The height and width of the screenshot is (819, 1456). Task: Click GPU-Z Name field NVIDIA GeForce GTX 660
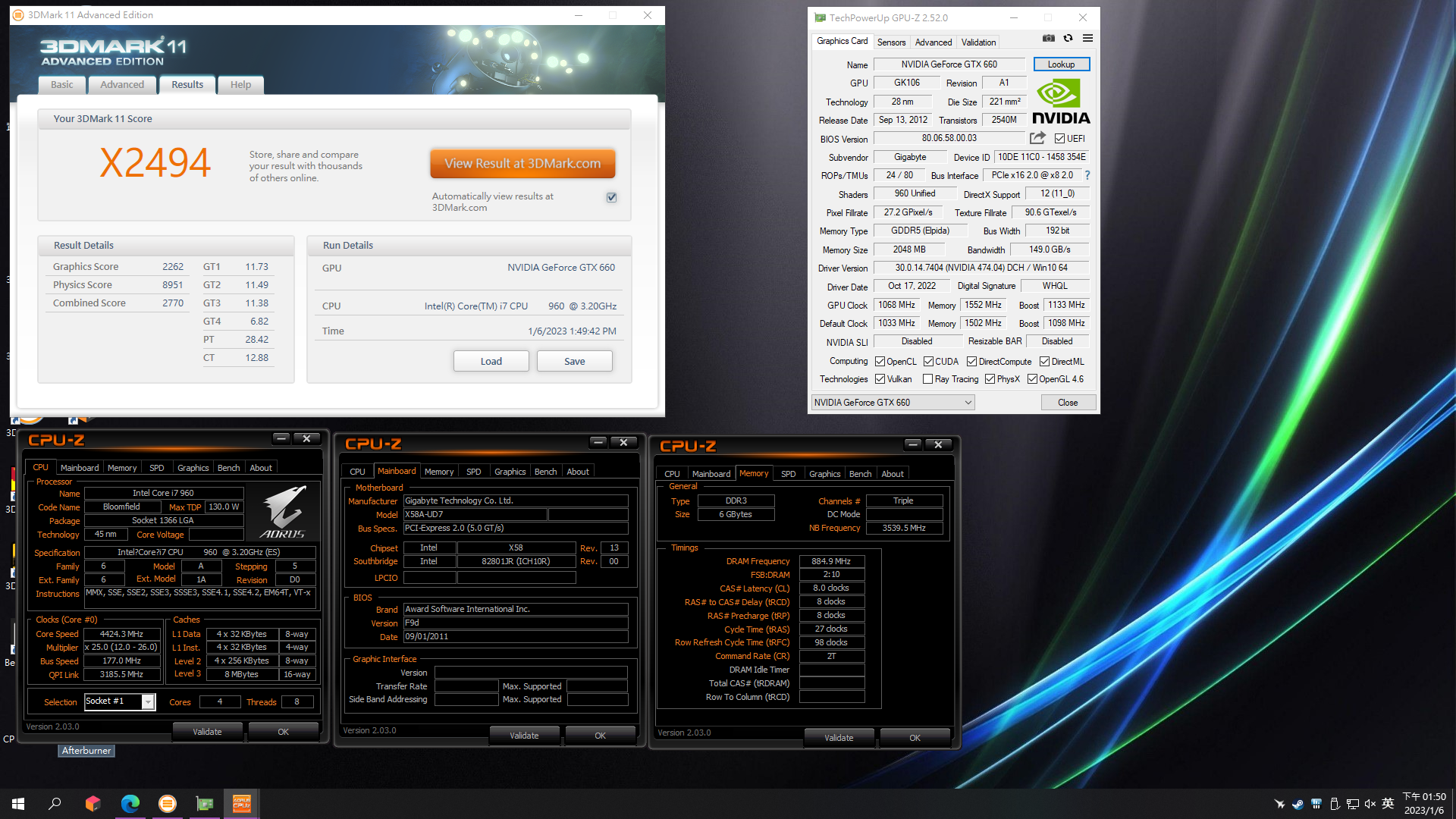(949, 64)
